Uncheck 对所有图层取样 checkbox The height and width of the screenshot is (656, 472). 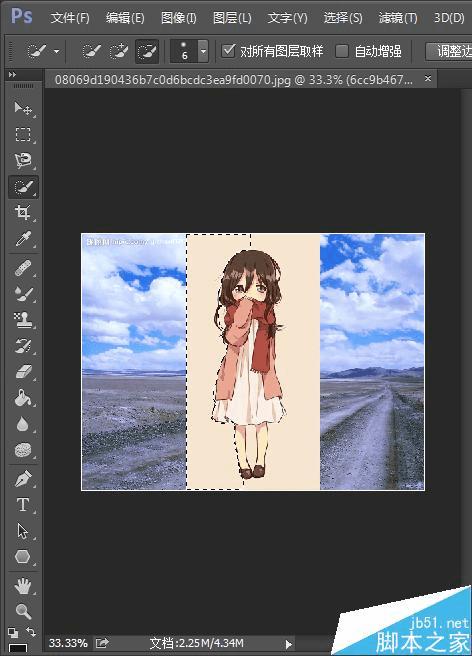(x=228, y=51)
